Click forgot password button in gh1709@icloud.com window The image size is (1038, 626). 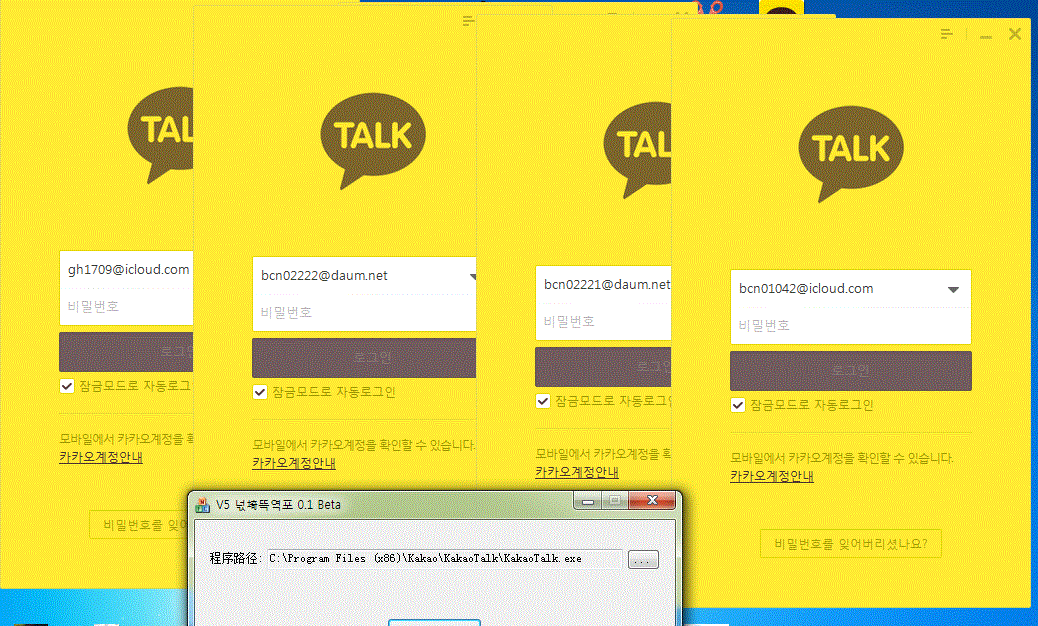pos(140,525)
